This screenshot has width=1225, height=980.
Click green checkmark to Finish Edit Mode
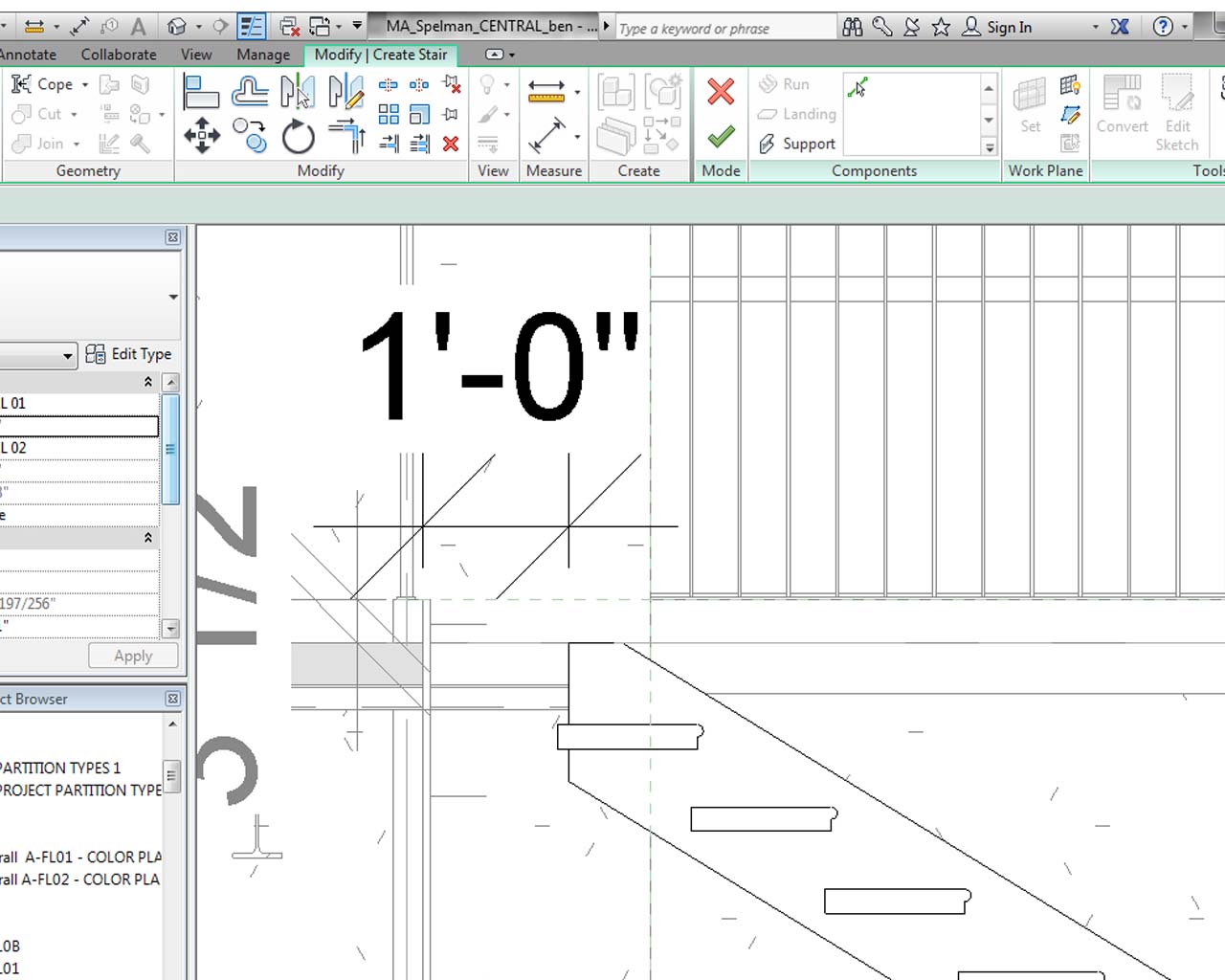pos(721,136)
